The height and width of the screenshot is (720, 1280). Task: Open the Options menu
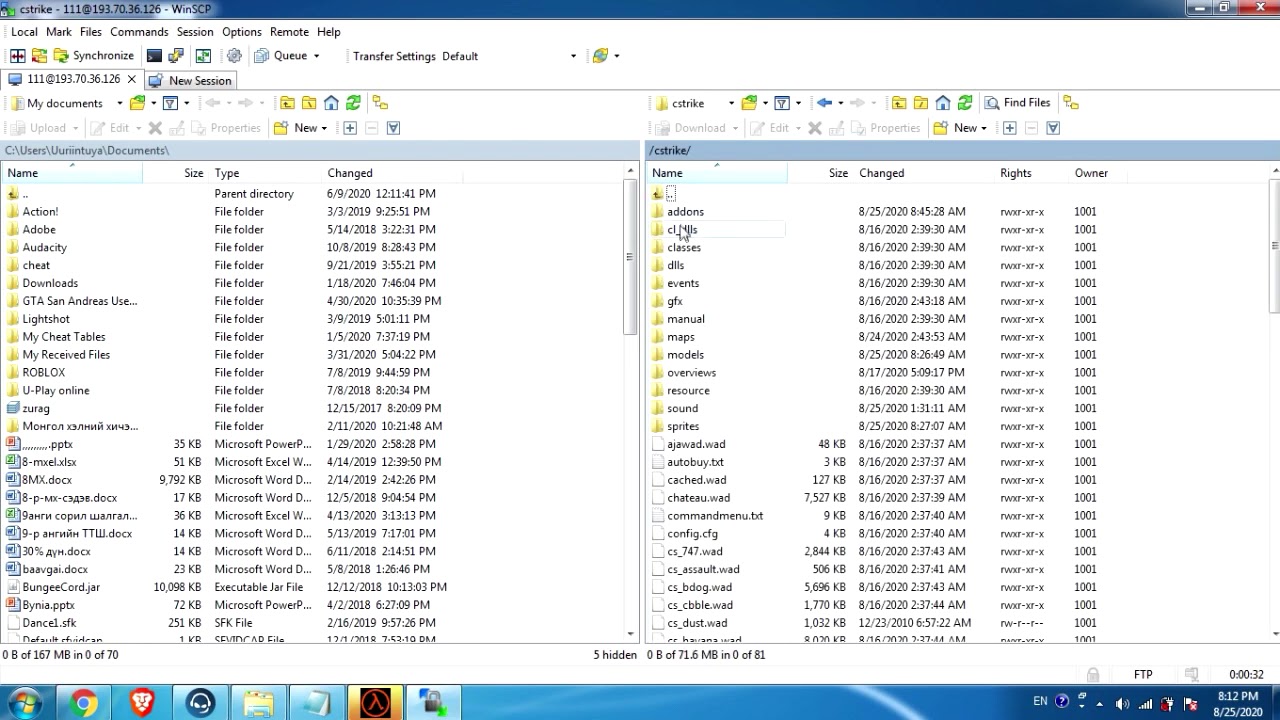click(x=242, y=32)
